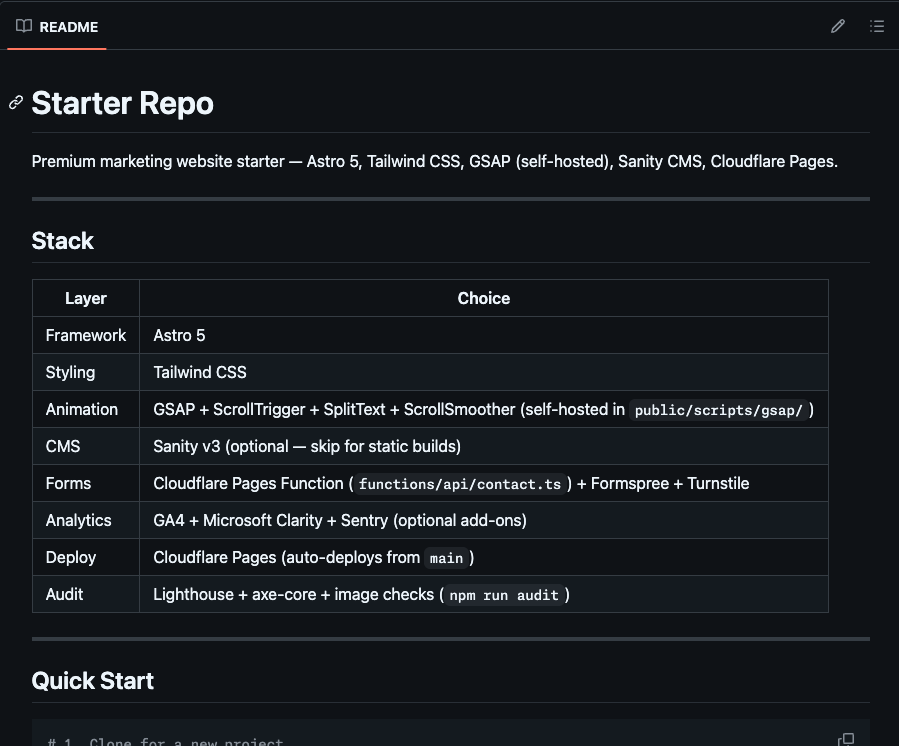The width and height of the screenshot is (899, 746).
Task: Click the Deploy table cell
Action: 86,557
